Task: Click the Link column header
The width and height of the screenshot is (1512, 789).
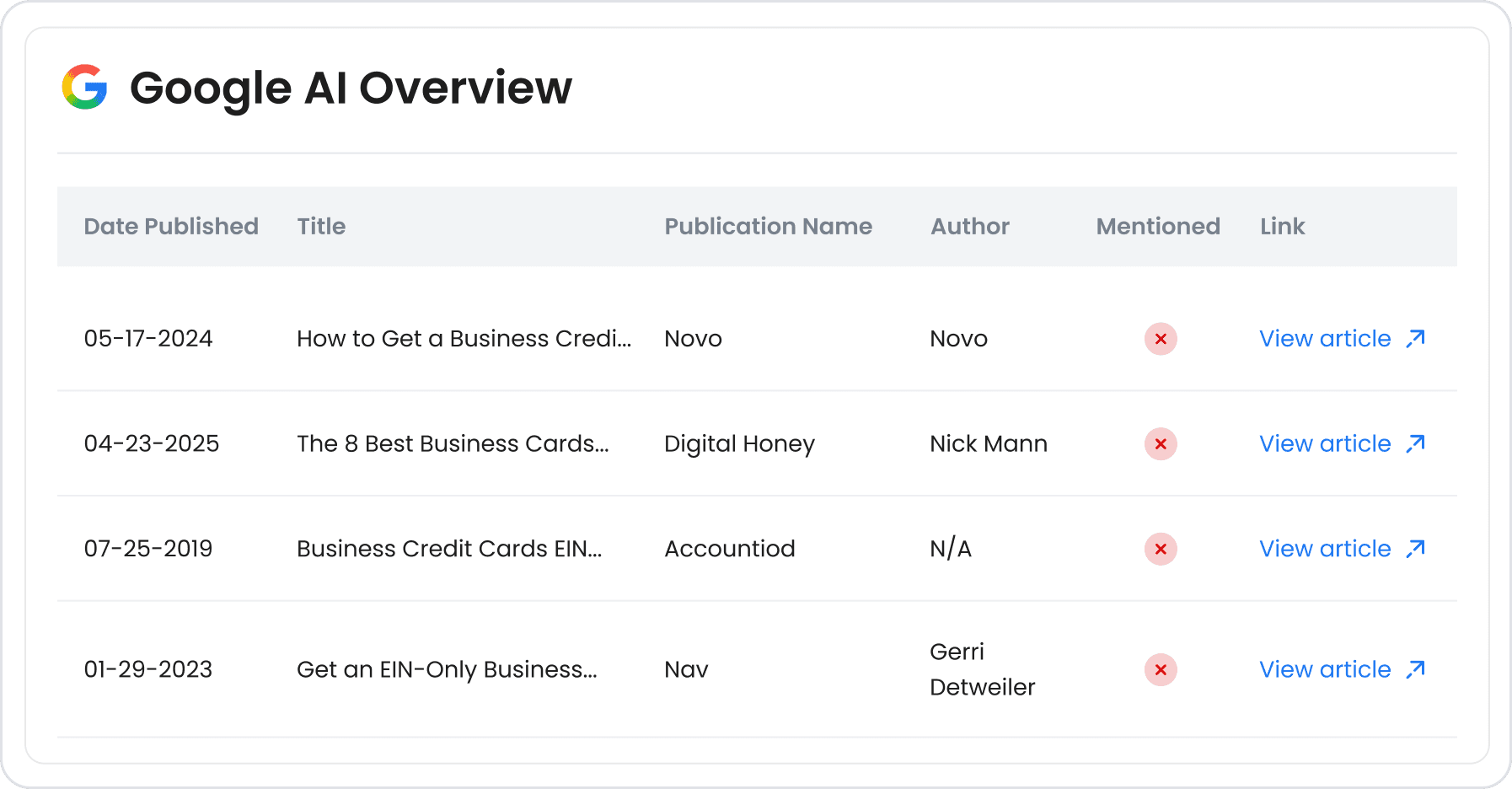Action: click(1282, 226)
